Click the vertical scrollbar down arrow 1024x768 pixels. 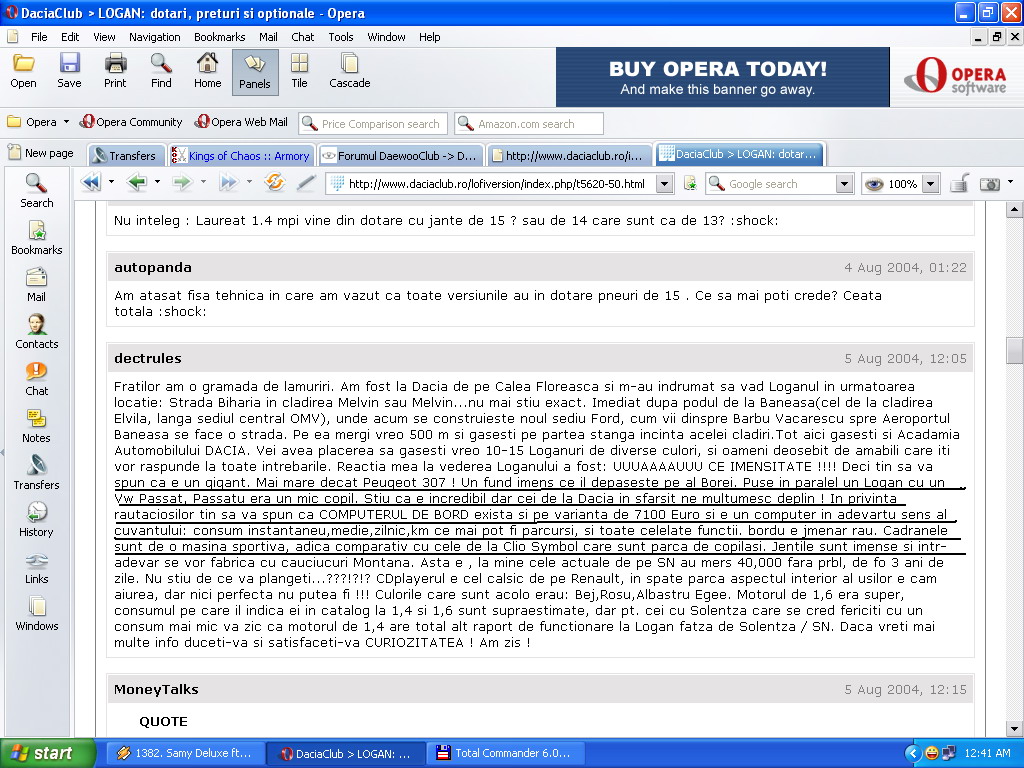pos(1015,728)
